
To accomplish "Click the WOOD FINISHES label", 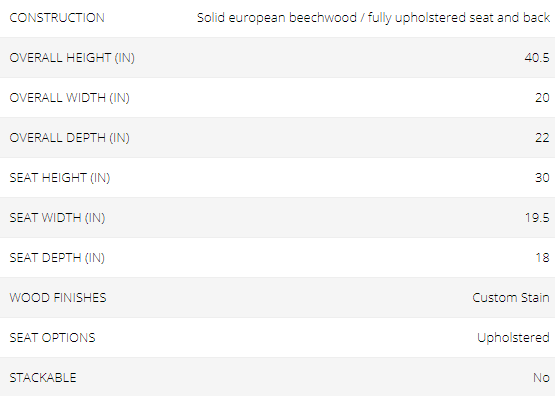I will coord(58,298).
